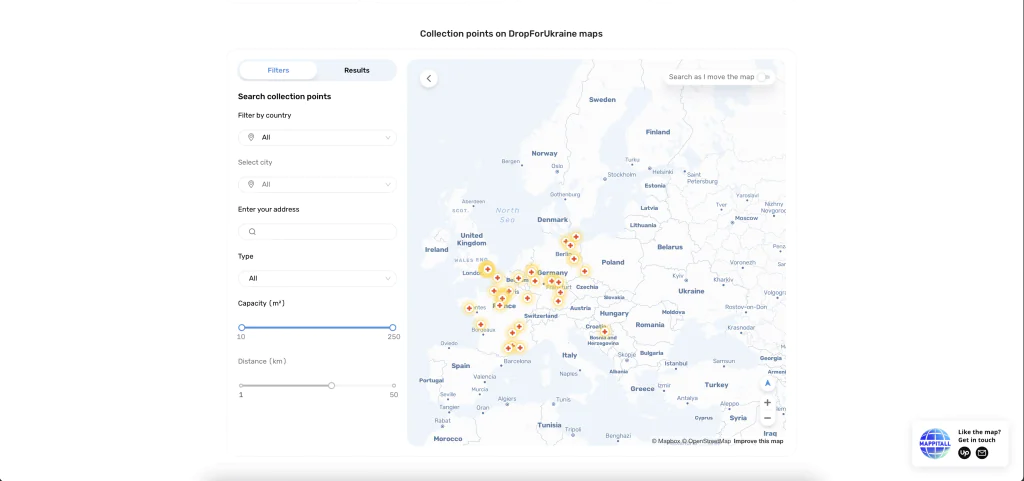Screen dimensions: 1024x481
Task: Click the 'Like the map? Get in touch' text
Action: [x=979, y=436]
